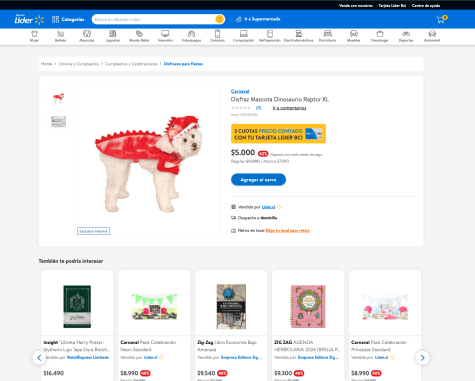Image resolution: width=475 pixels, height=381 pixels.
Task: Click the Lider logo
Action: [x=29, y=19]
